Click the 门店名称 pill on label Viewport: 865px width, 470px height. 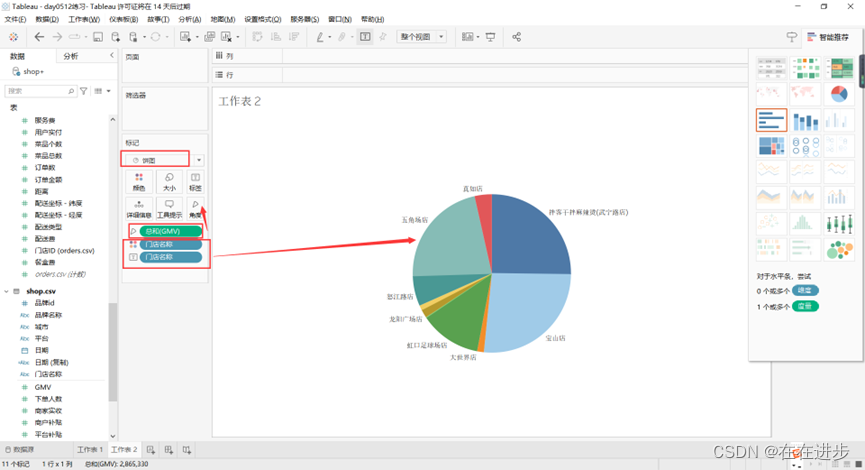[x=170, y=257]
